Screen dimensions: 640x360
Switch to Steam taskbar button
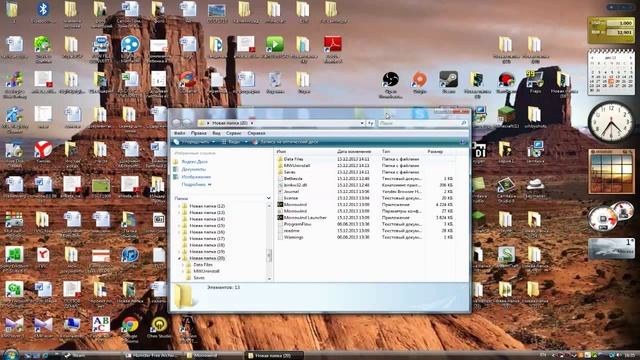tap(93, 356)
